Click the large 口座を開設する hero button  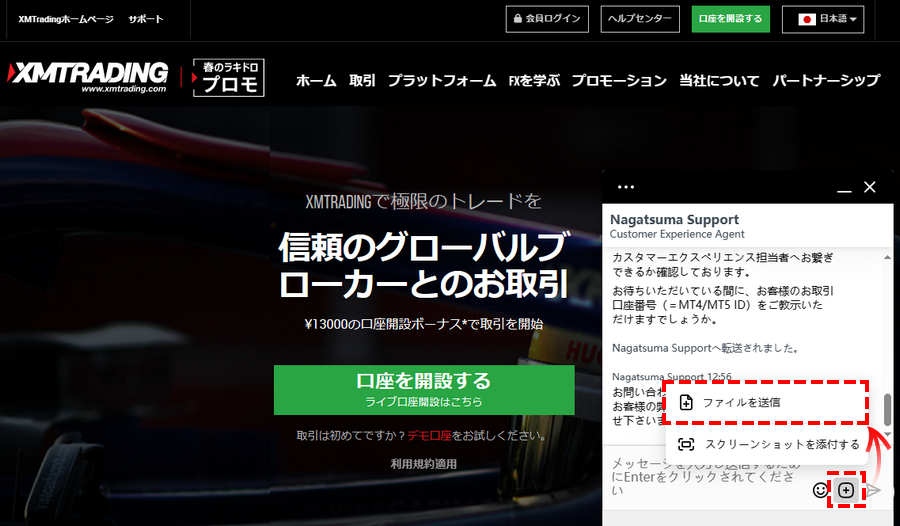pos(424,390)
